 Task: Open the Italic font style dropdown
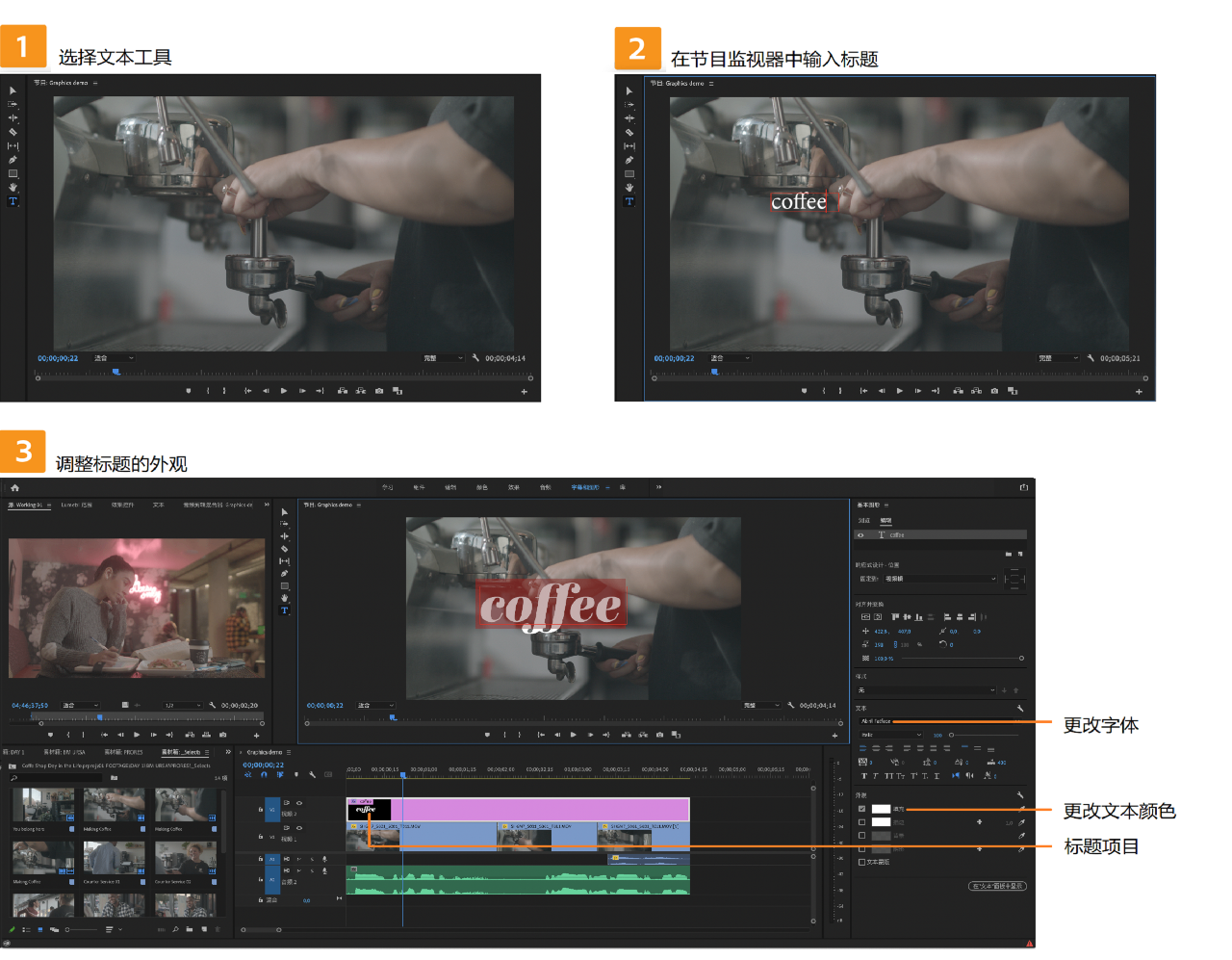(890, 735)
